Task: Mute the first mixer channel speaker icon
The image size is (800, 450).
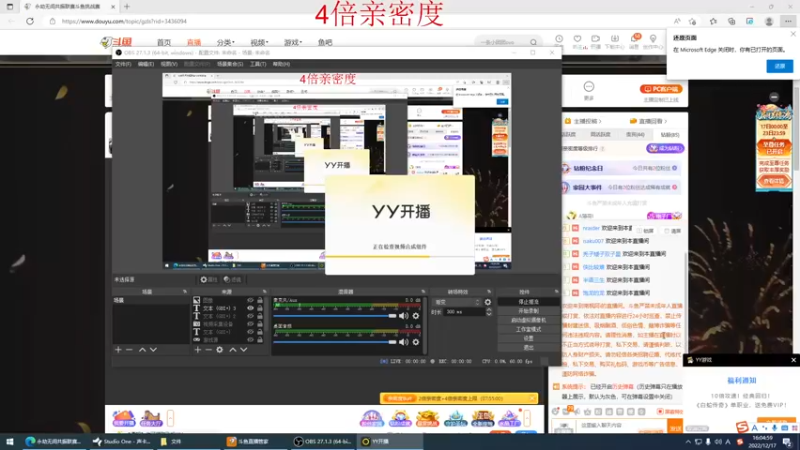Action: (404, 316)
